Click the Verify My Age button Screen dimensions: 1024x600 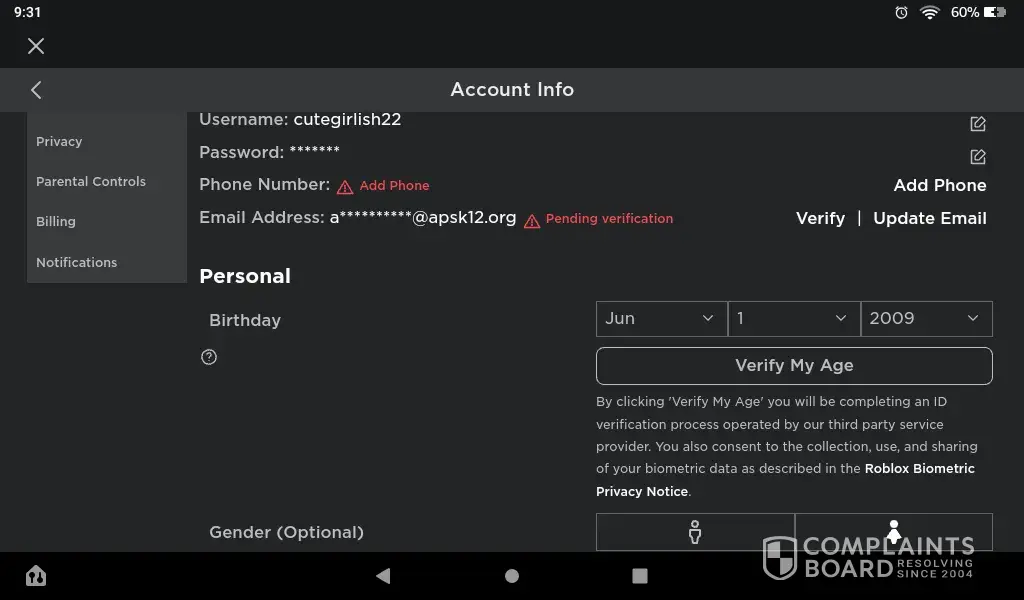tap(794, 366)
